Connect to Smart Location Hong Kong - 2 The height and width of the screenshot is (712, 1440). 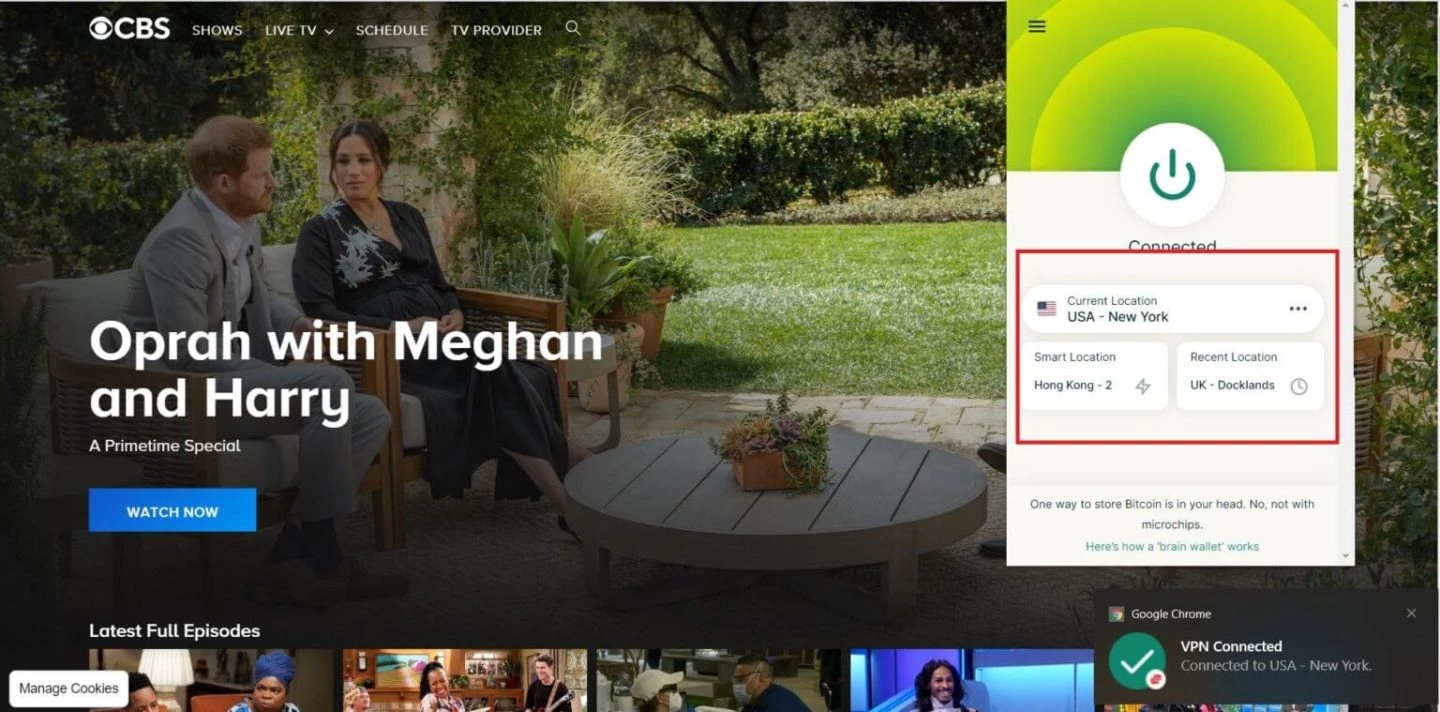point(1094,376)
